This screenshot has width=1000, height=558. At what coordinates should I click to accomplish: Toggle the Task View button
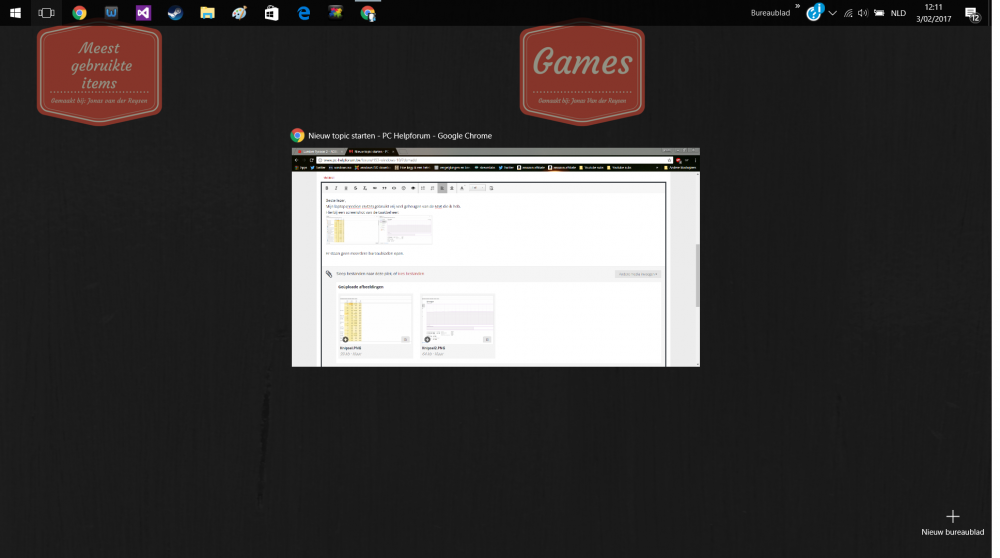pos(46,13)
